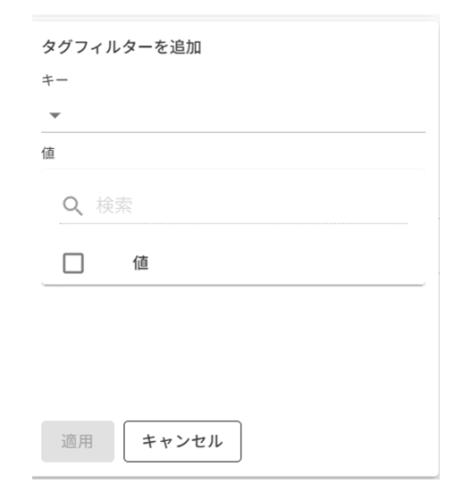The height and width of the screenshot is (500, 454).
Task: Click the search icon beside 検索
Action: coord(73,206)
